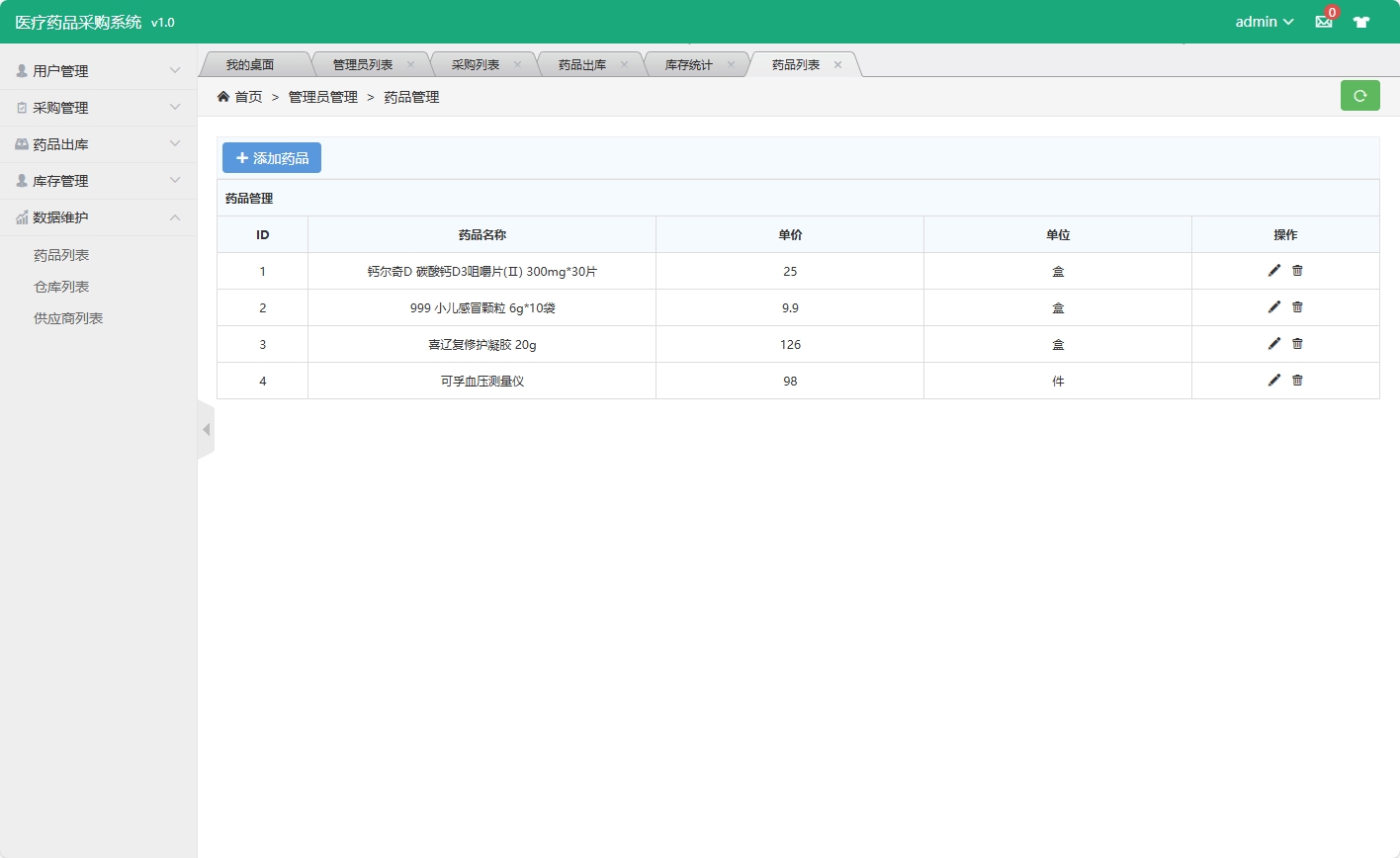Close the 药品出库 tab
1400x858 pixels.
pos(624,65)
